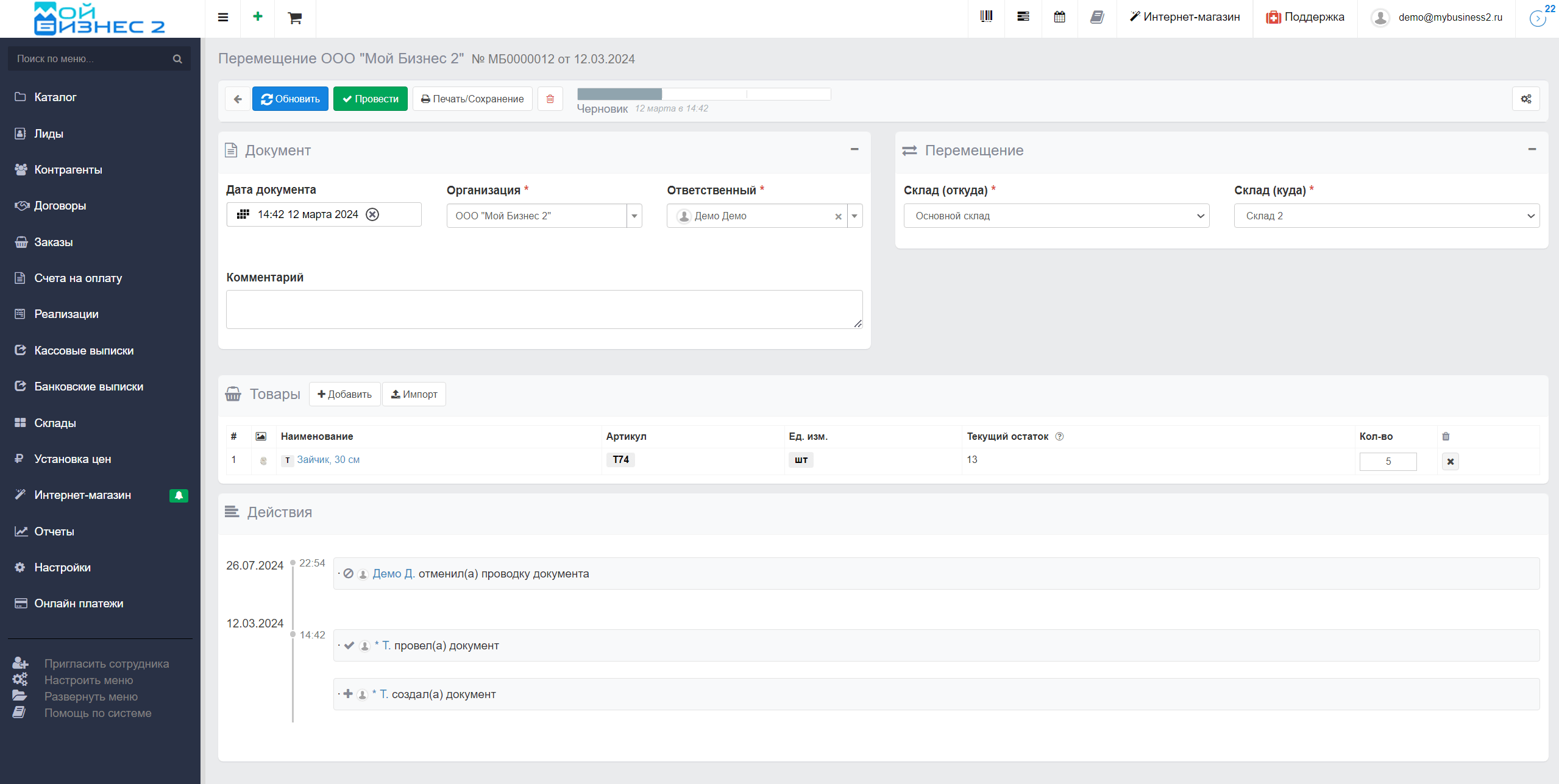The height and width of the screenshot is (784, 1559).
Task: Open the Склад (откуда) dropdown
Action: [1056, 216]
